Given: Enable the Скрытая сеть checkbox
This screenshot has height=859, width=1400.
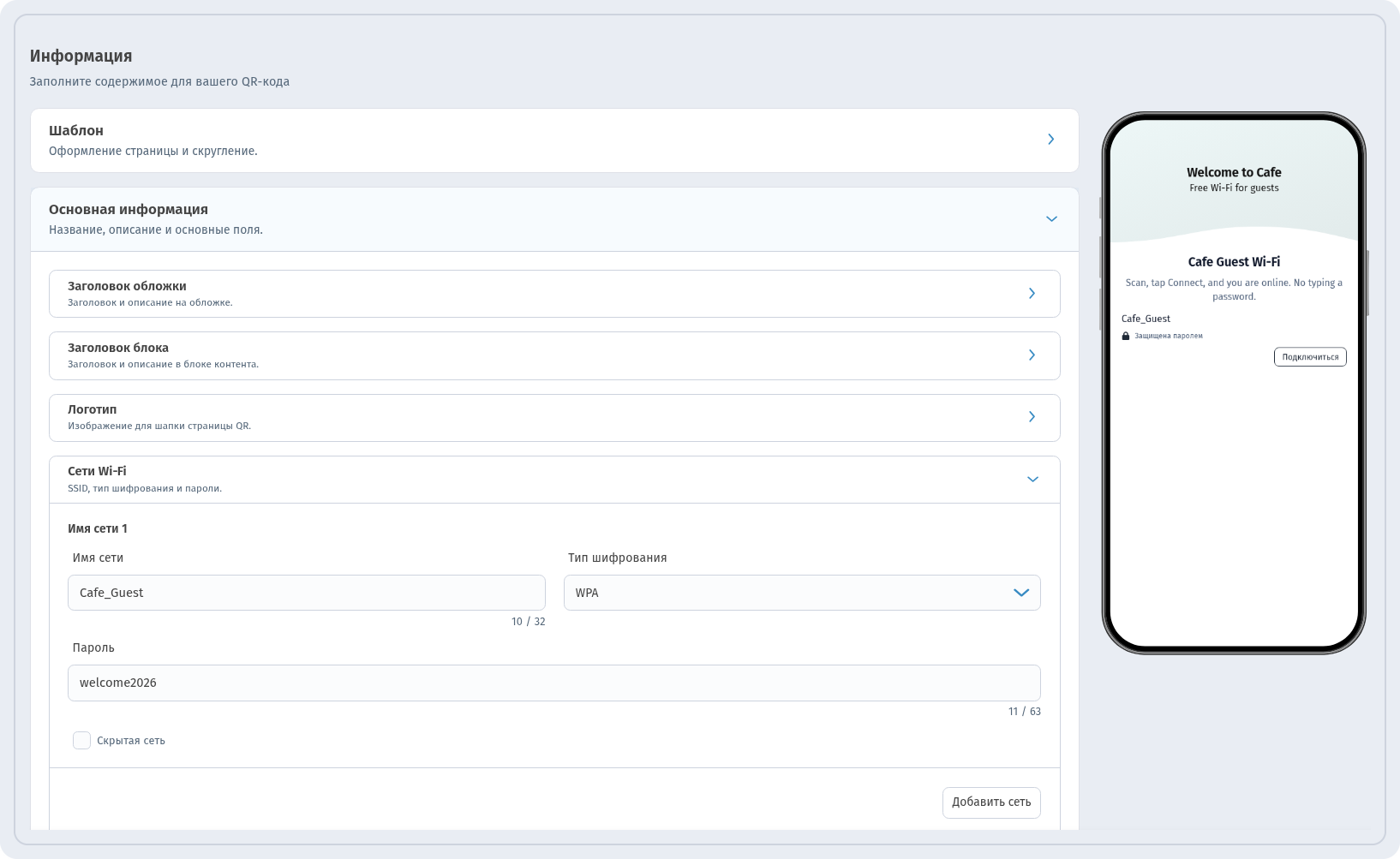Looking at the screenshot, I should click(x=81, y=741).
